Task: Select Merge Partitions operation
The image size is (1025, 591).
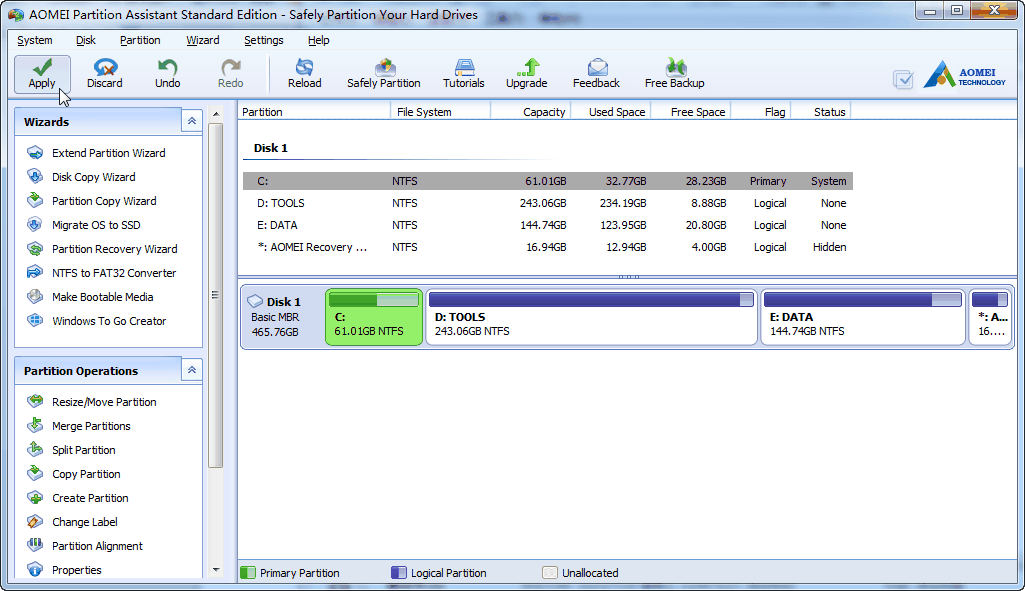Action: click(x=78, y=426)
